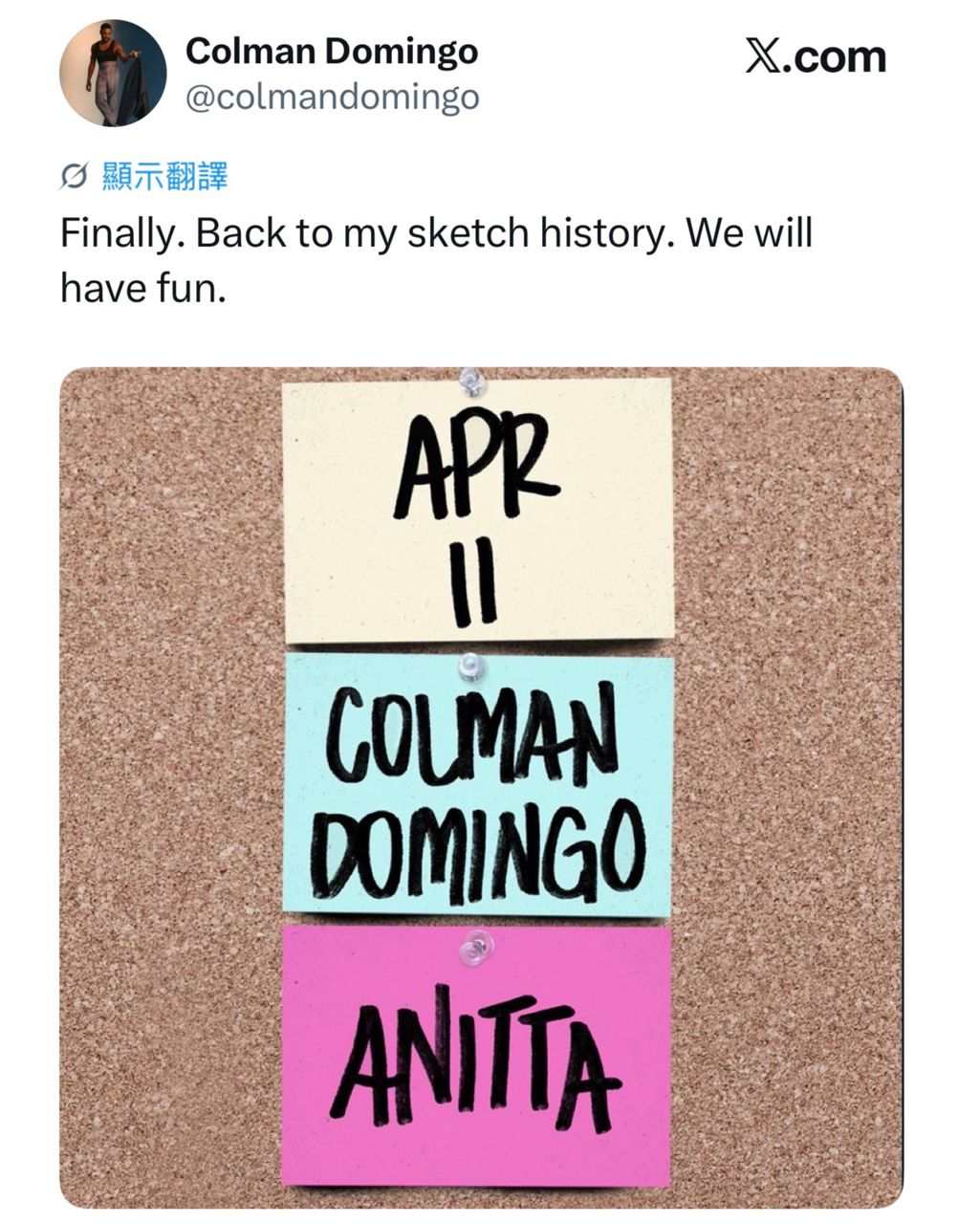This screenshot has height=1224, width=980.
Task: Click the translate icon beside 顯示翻譯
Action: pyautogui.click(x=75, y=177)
